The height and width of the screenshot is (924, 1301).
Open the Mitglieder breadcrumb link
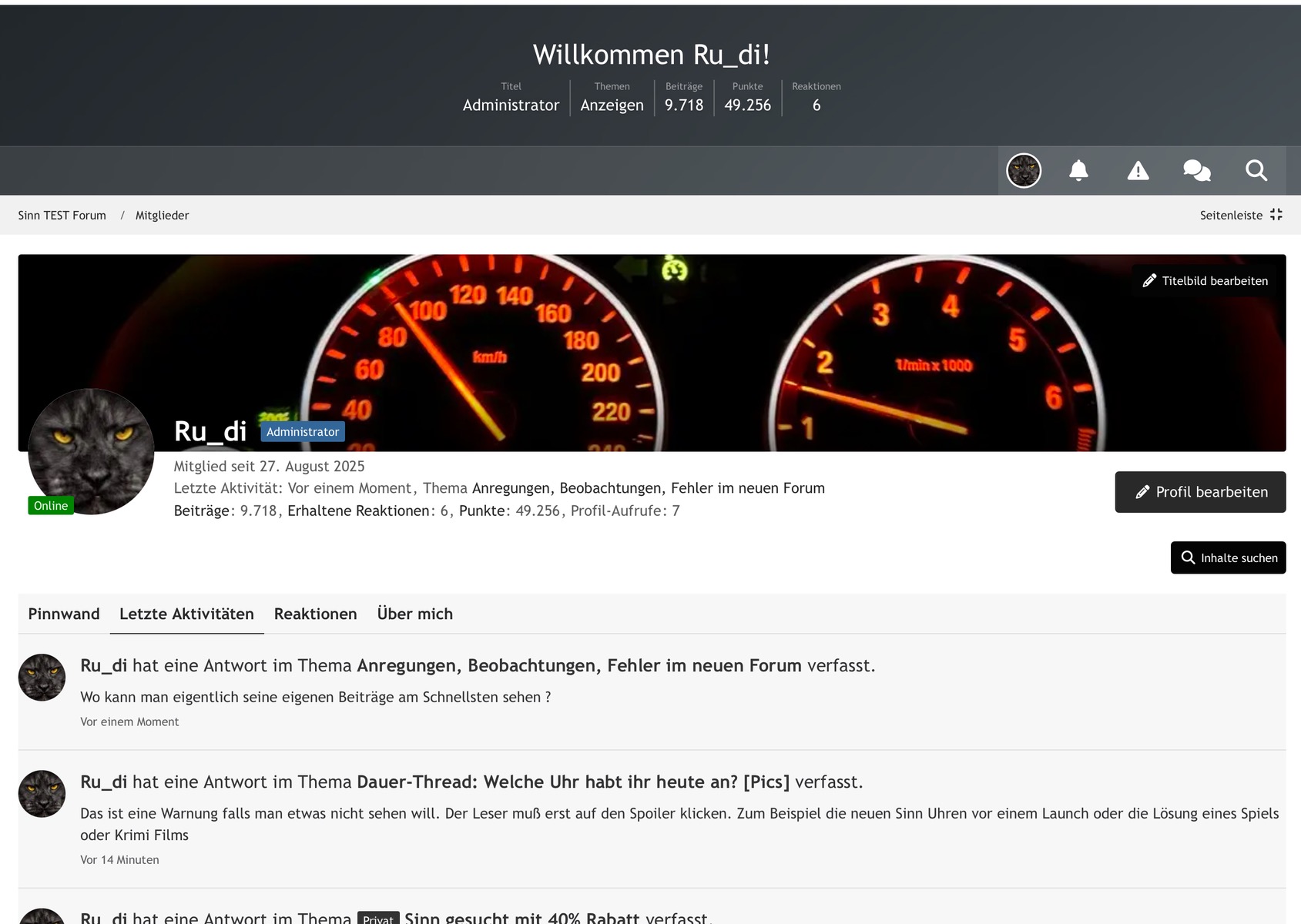162,216
